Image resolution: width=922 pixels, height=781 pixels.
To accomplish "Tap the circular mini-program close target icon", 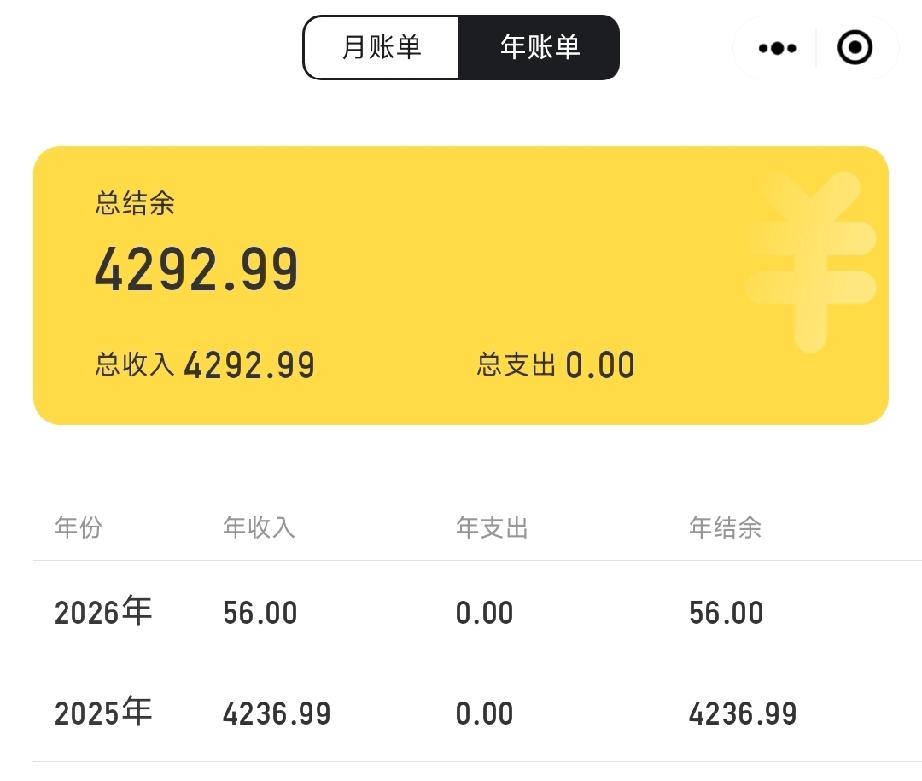I will click(x=854, y=47).
